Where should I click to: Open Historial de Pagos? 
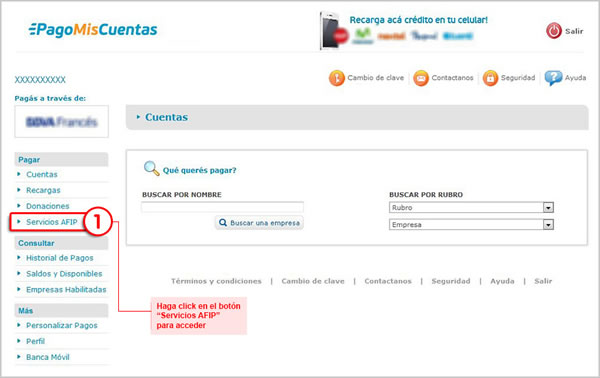point(60,258)
